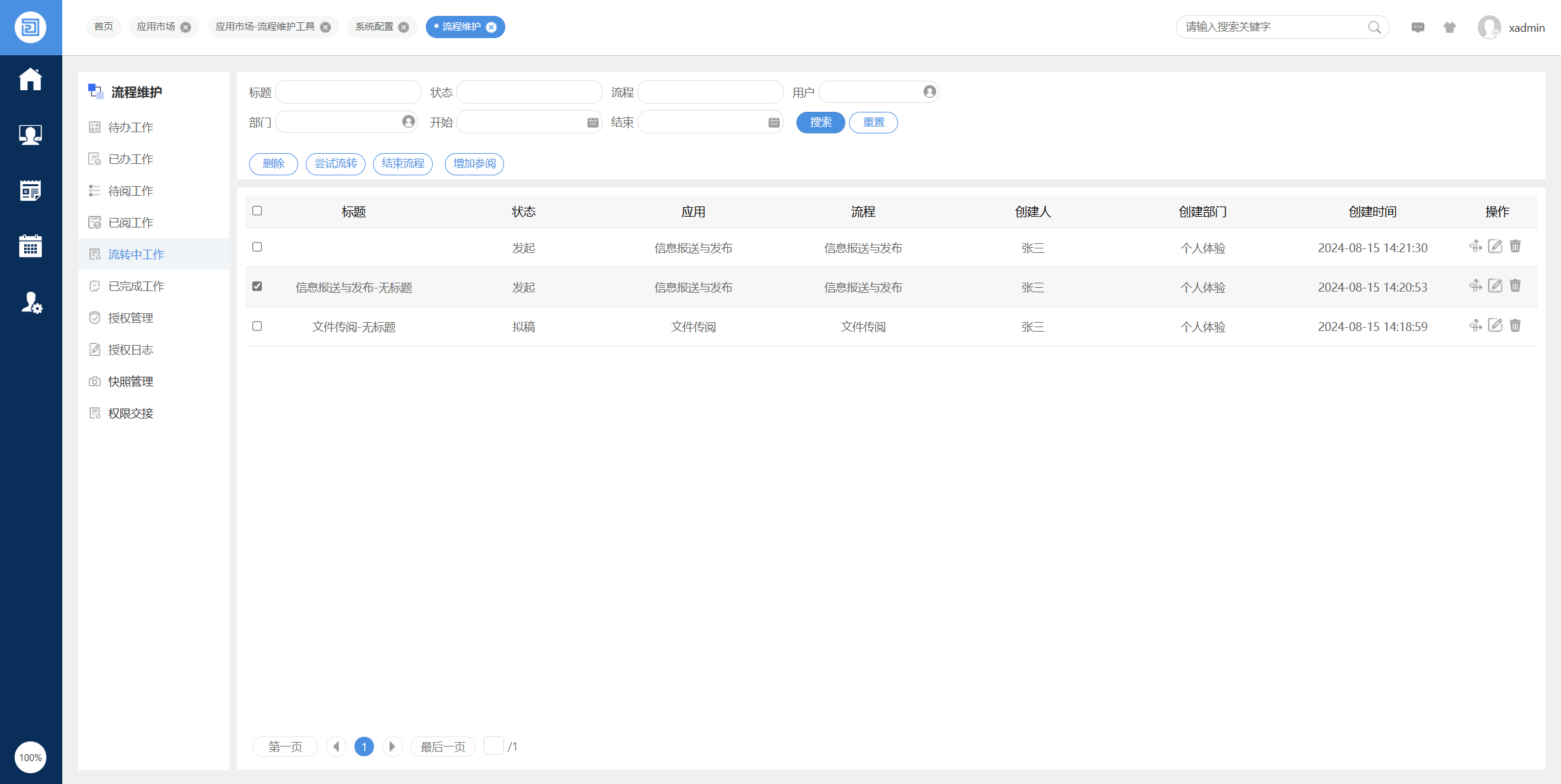This screenshot has width=1561, height=784.
Task: Select 已完成工作 in the side menu
Action: (136, 286)
